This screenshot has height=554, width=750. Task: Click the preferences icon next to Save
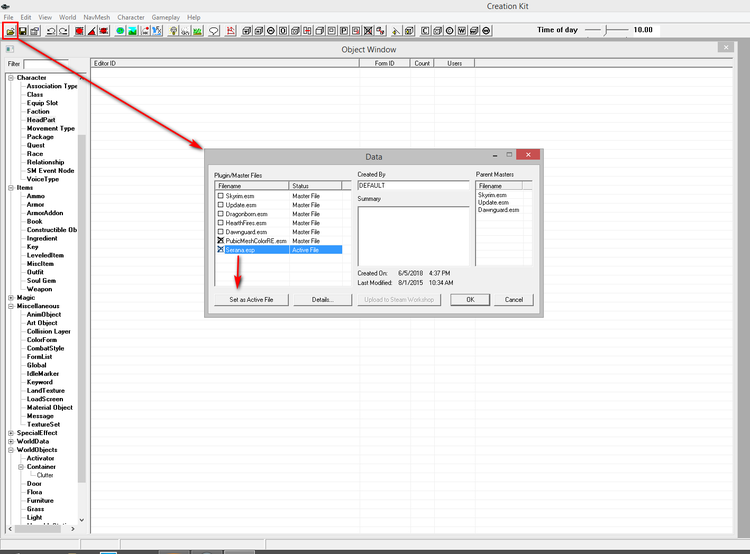point(35,31)
